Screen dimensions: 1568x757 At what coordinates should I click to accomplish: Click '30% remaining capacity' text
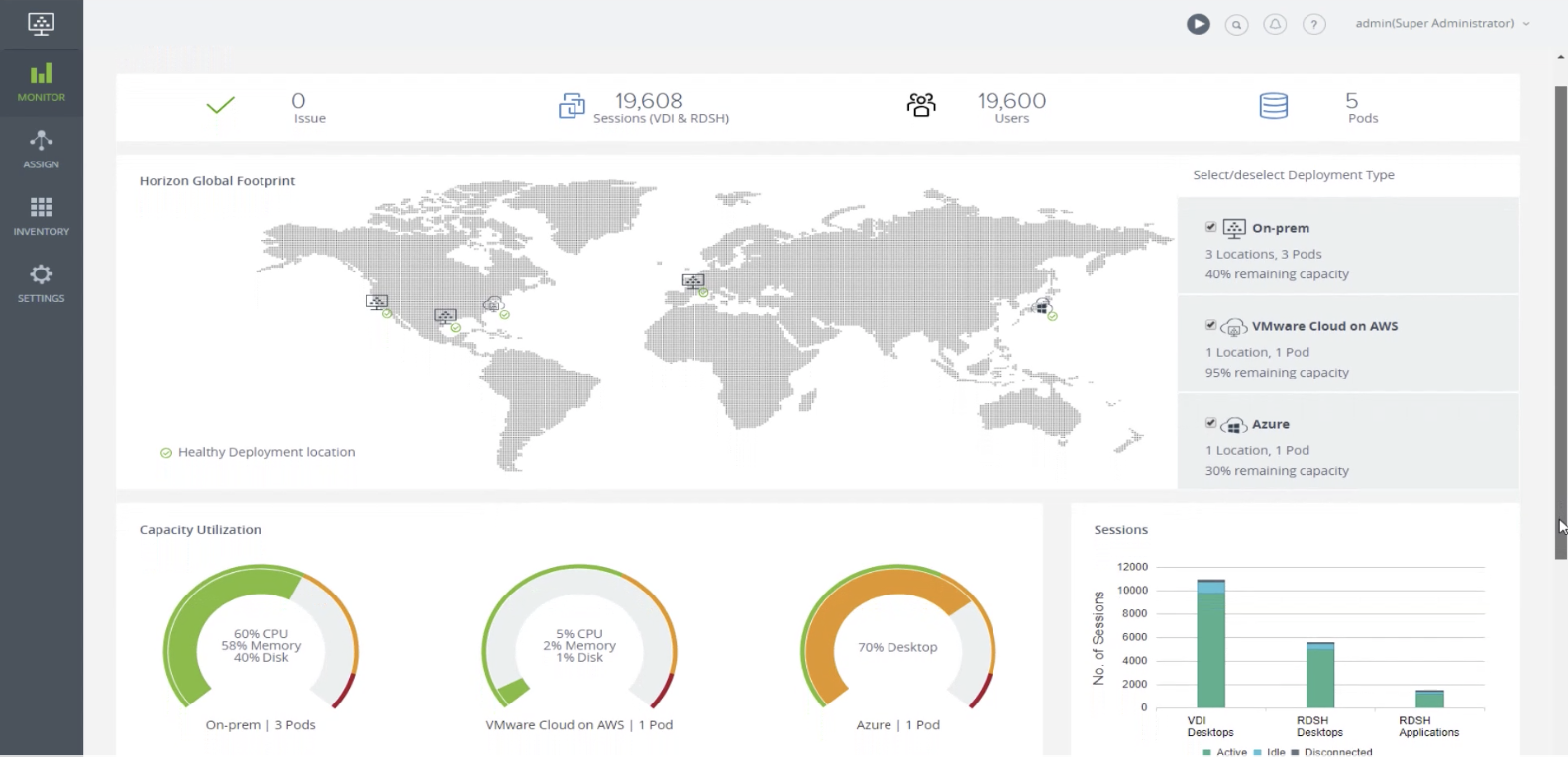coord(1277,471)
